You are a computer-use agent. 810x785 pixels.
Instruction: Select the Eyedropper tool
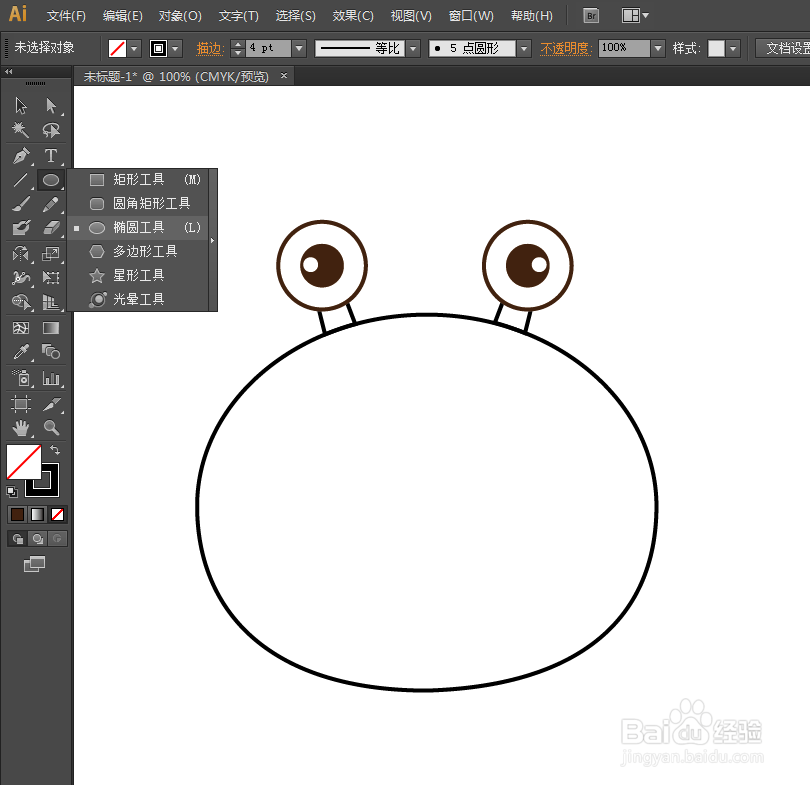[21, 352]
